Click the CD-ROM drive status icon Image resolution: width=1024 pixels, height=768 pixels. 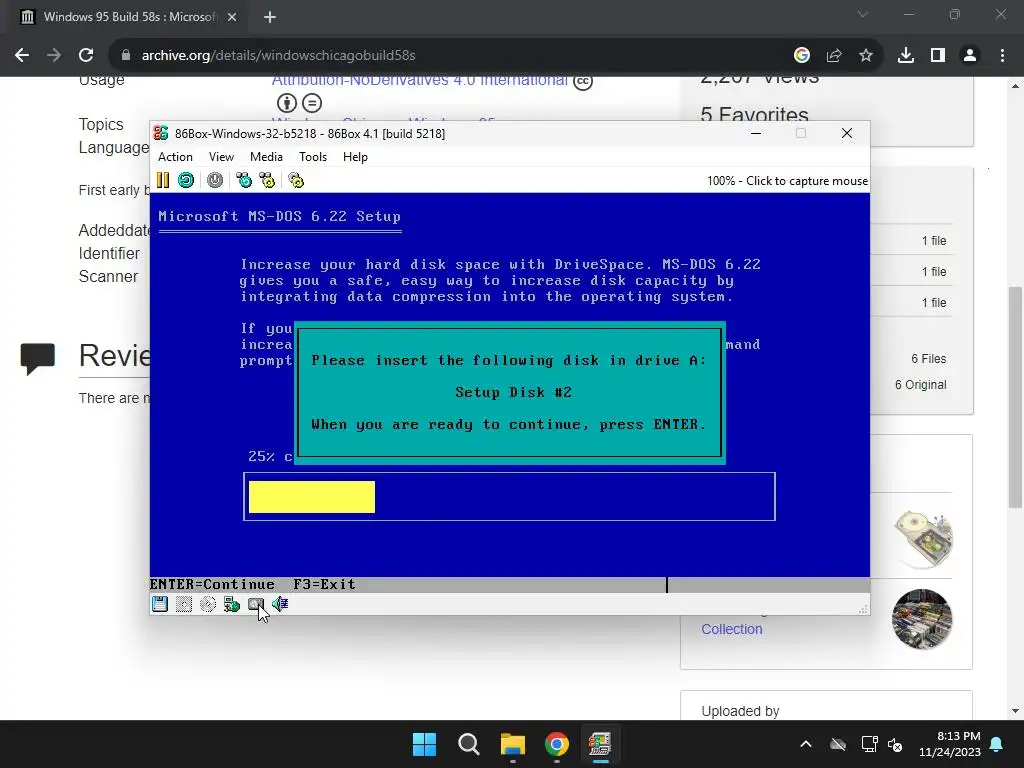click(x=208, y=604)
